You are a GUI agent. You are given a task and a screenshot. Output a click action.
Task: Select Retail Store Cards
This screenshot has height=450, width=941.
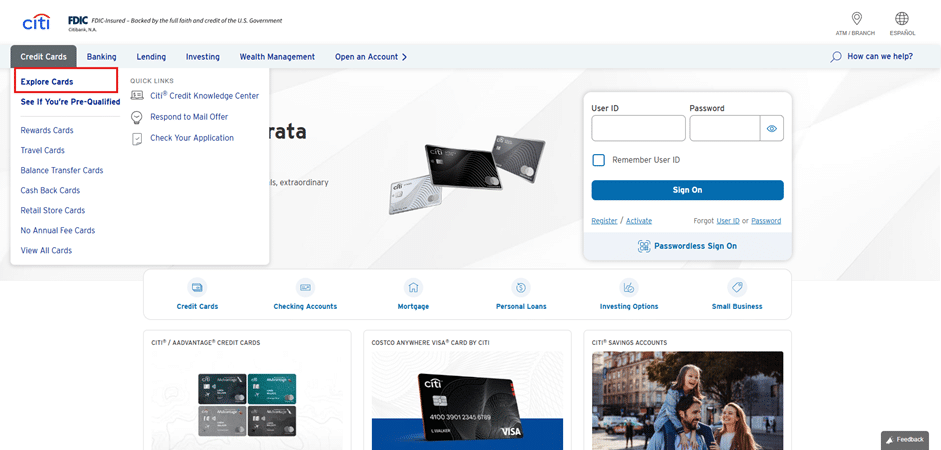tap(53, 211)
